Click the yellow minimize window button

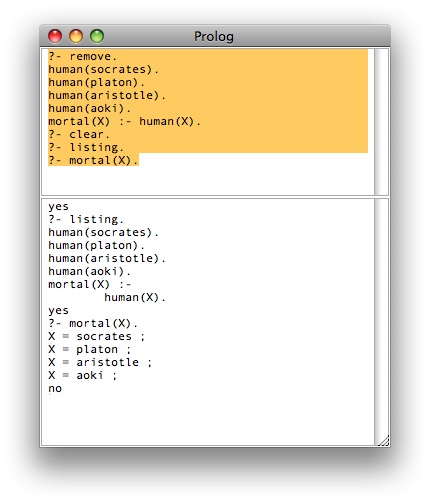point(76,36)
